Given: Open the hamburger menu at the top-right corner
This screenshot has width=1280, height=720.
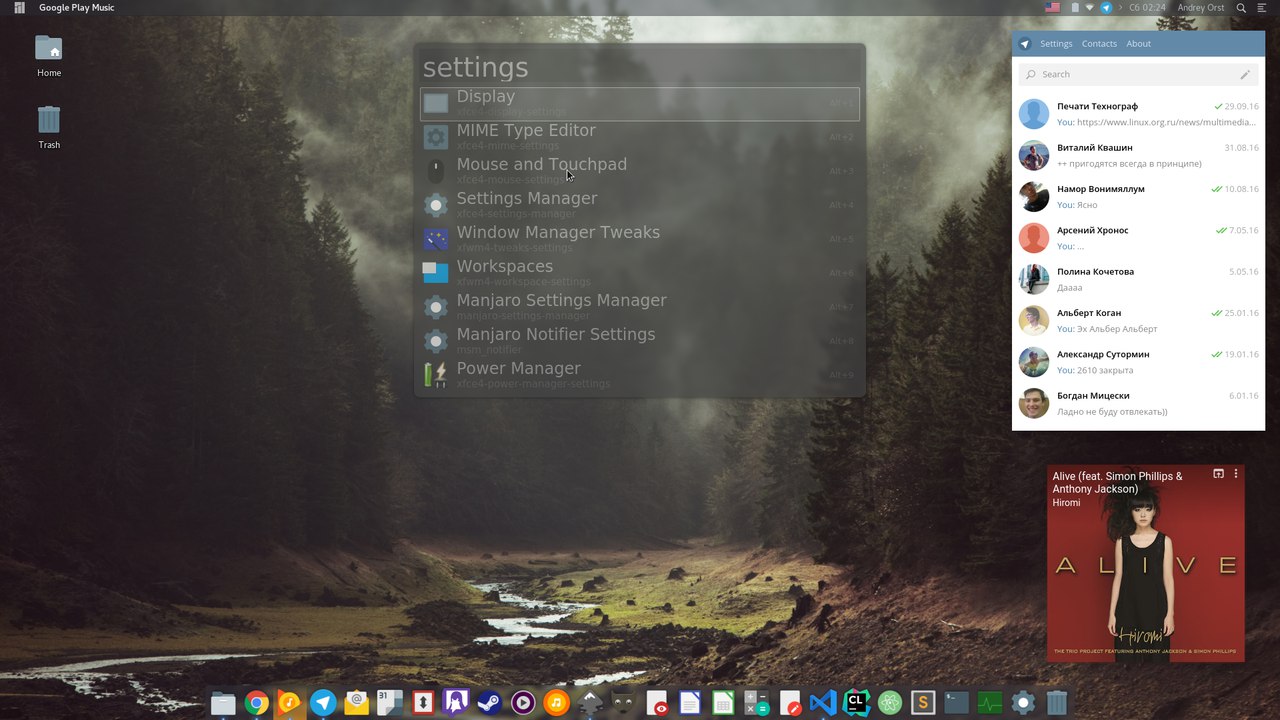Looking at the screenshot, I should point(1262,7).
